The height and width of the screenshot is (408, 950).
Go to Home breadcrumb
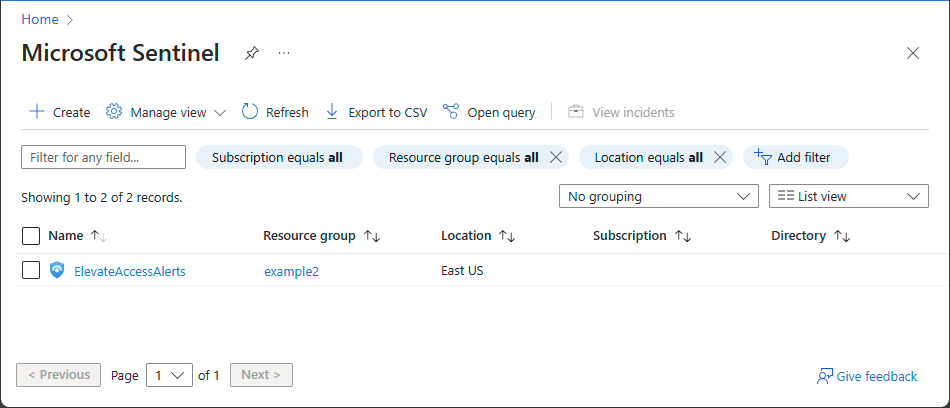point(40,19)
